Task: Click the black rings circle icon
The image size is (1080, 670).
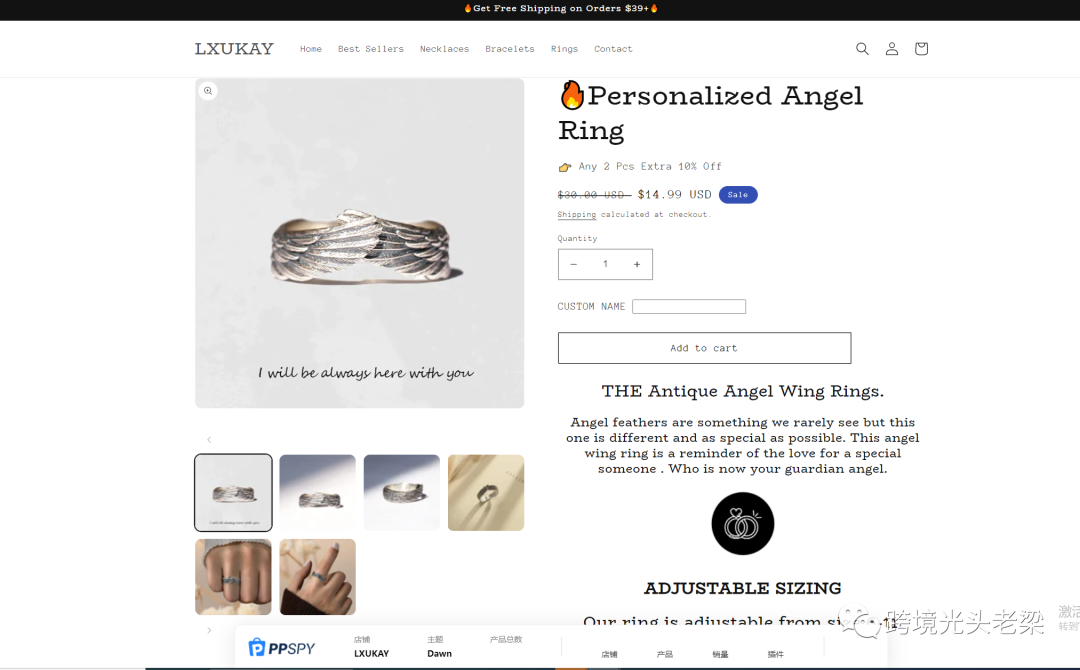Action: (742, 523)
